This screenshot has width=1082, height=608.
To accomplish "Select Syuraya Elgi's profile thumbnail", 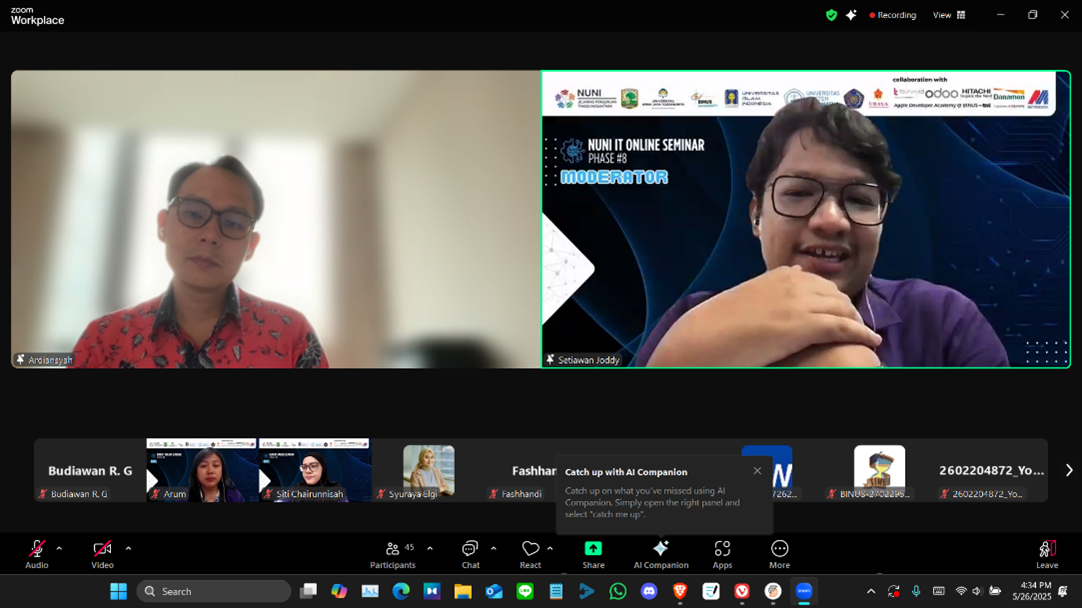I will point(429,470).
